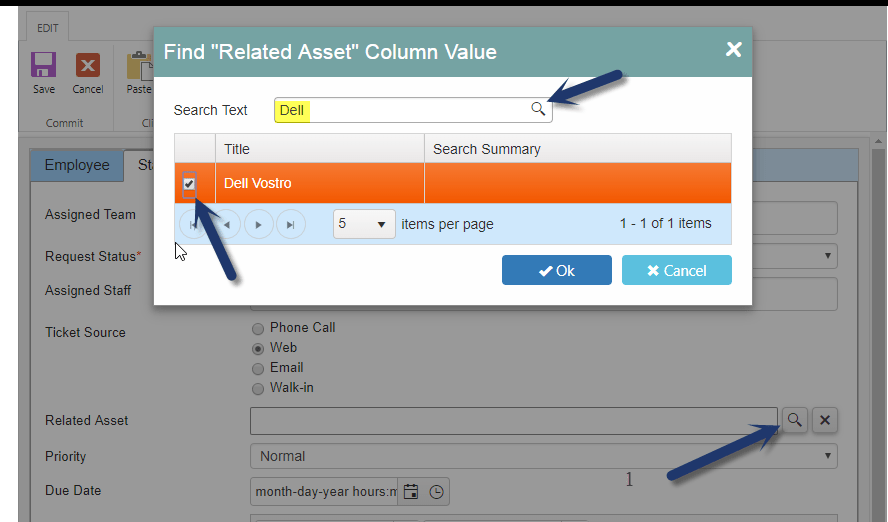Confirm the selection with Ok button
Image resolution: width=888 pixels, height=522 pixels.
coord(557,270)
